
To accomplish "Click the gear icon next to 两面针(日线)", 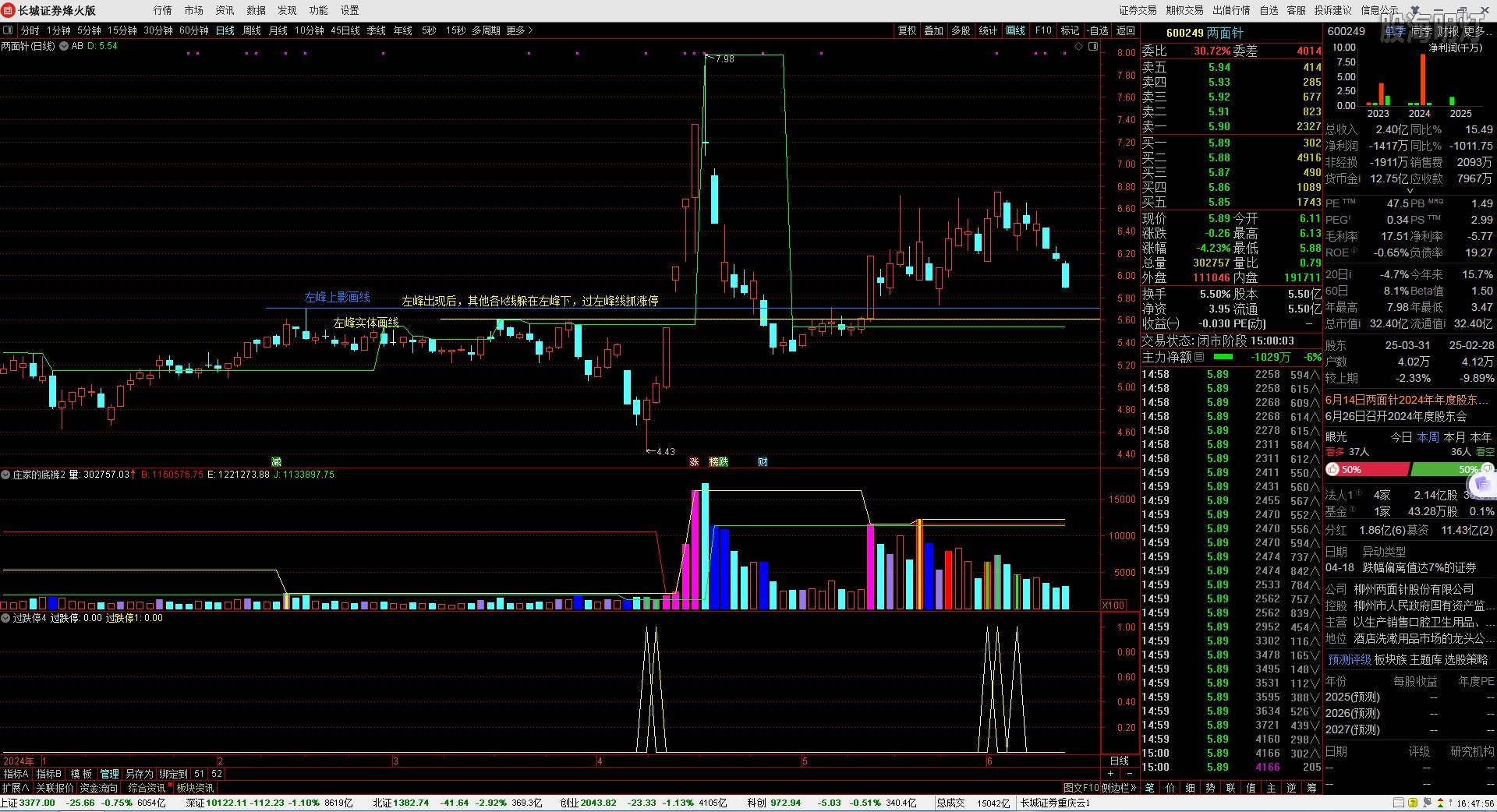I will (64, 46).
